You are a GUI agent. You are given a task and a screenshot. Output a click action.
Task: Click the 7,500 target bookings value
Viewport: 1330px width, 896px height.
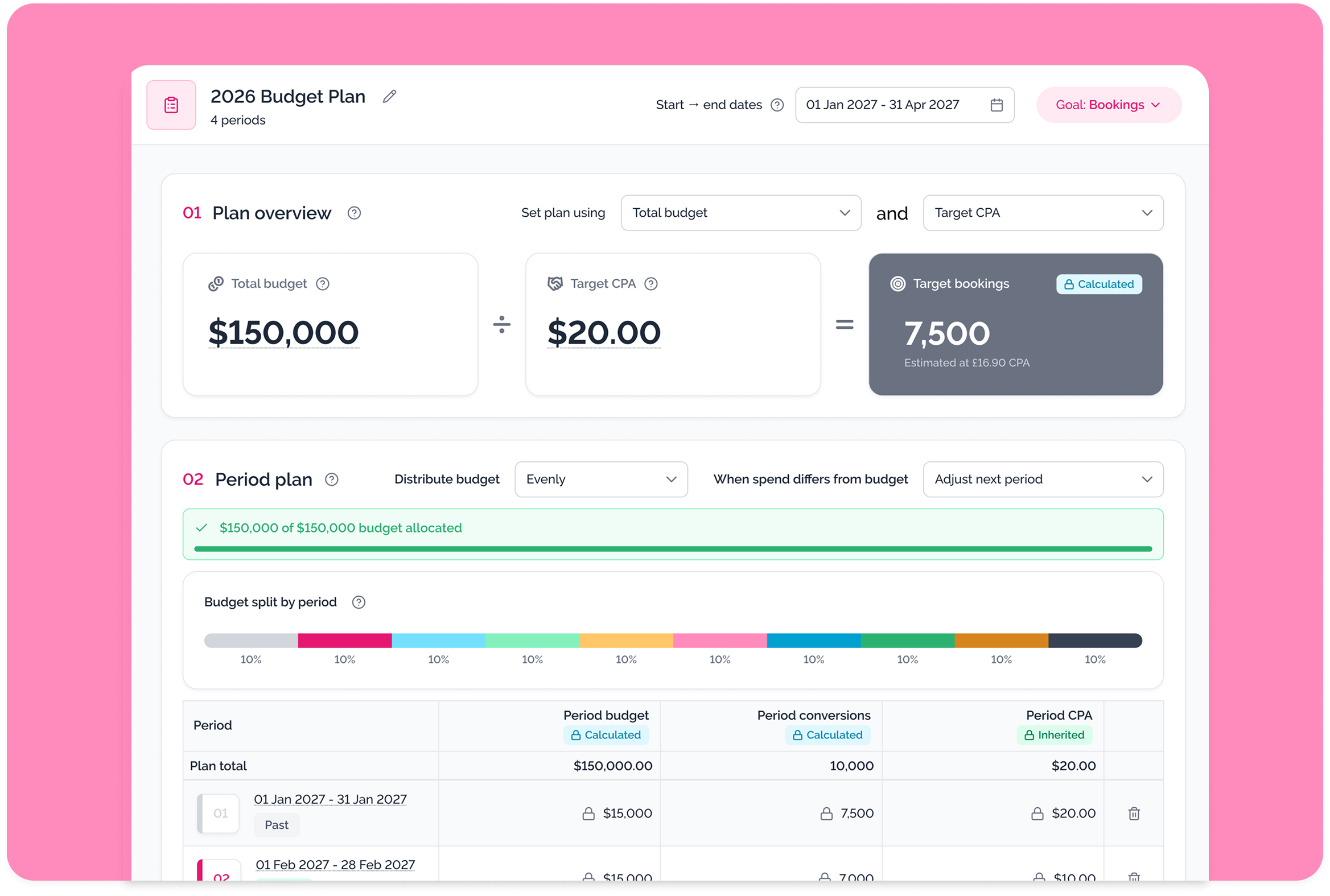click(946, 334)
